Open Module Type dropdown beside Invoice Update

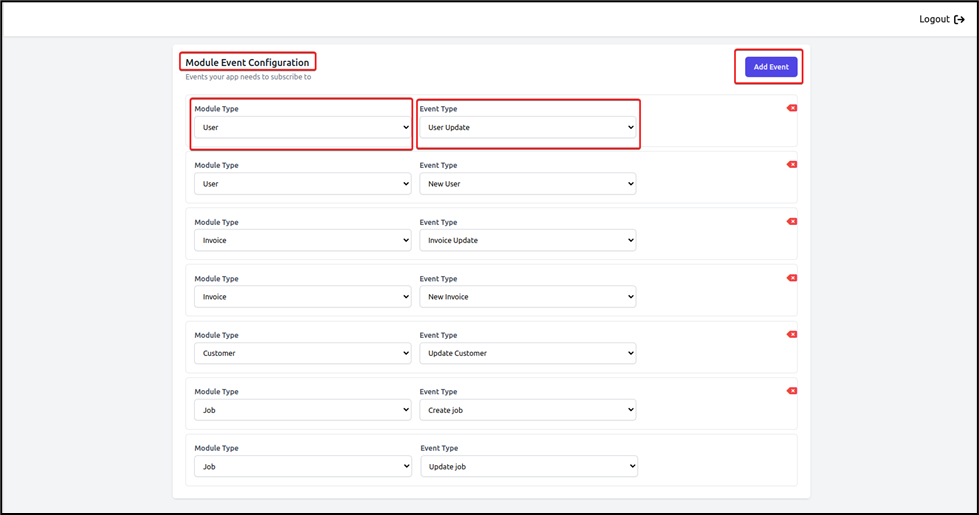click(x=302, y=240)
